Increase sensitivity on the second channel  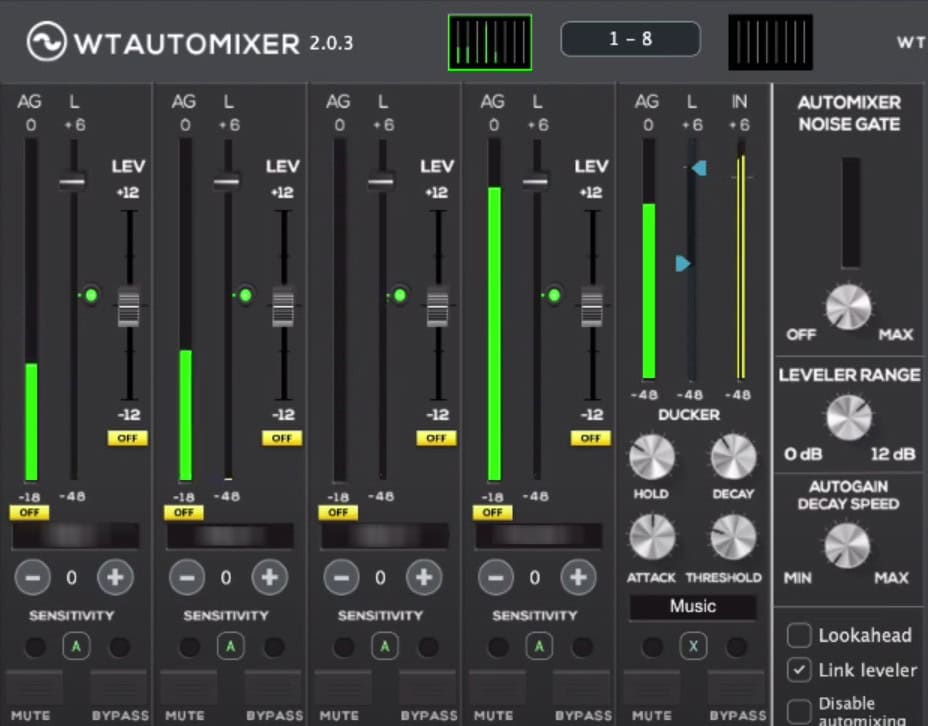[x=269, y=577]
